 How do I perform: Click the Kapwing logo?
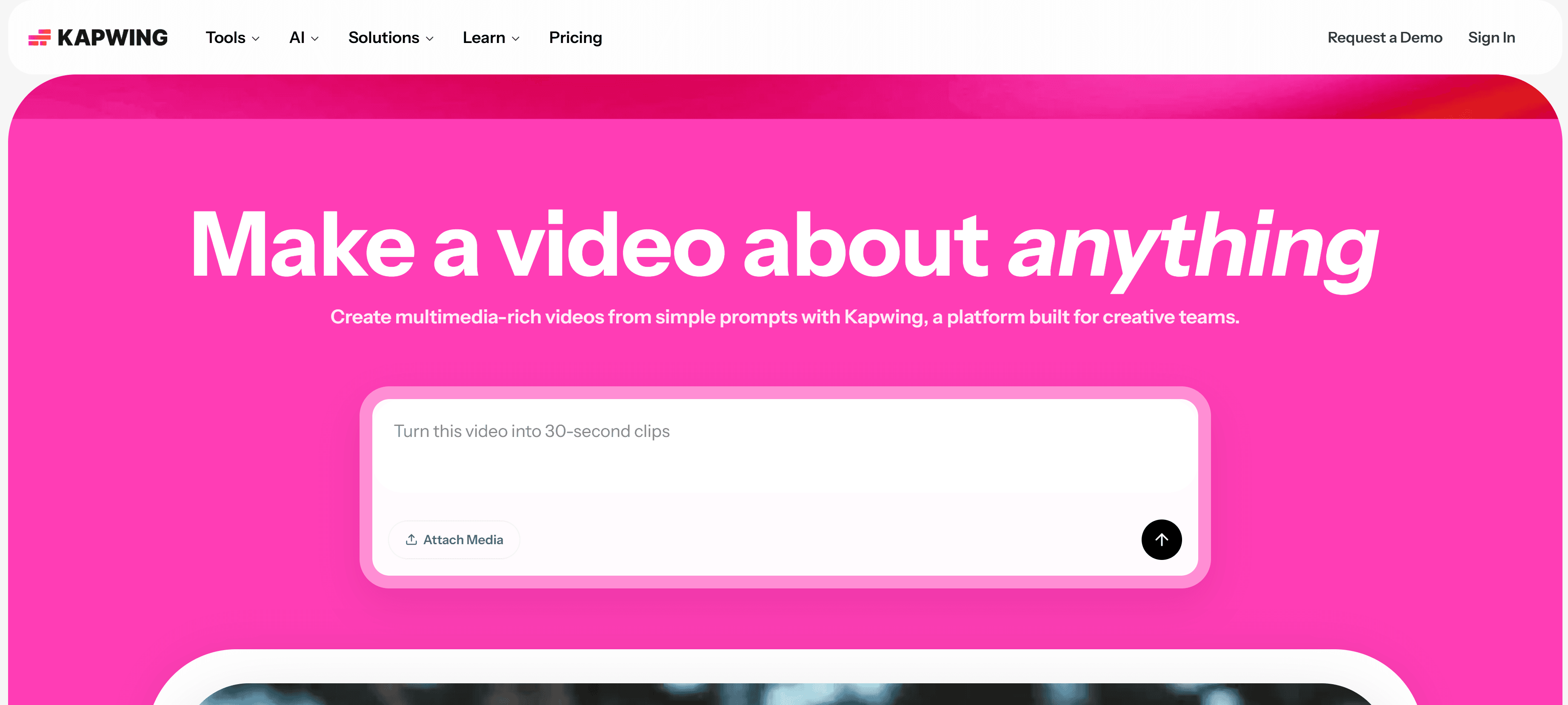(98, 38)
